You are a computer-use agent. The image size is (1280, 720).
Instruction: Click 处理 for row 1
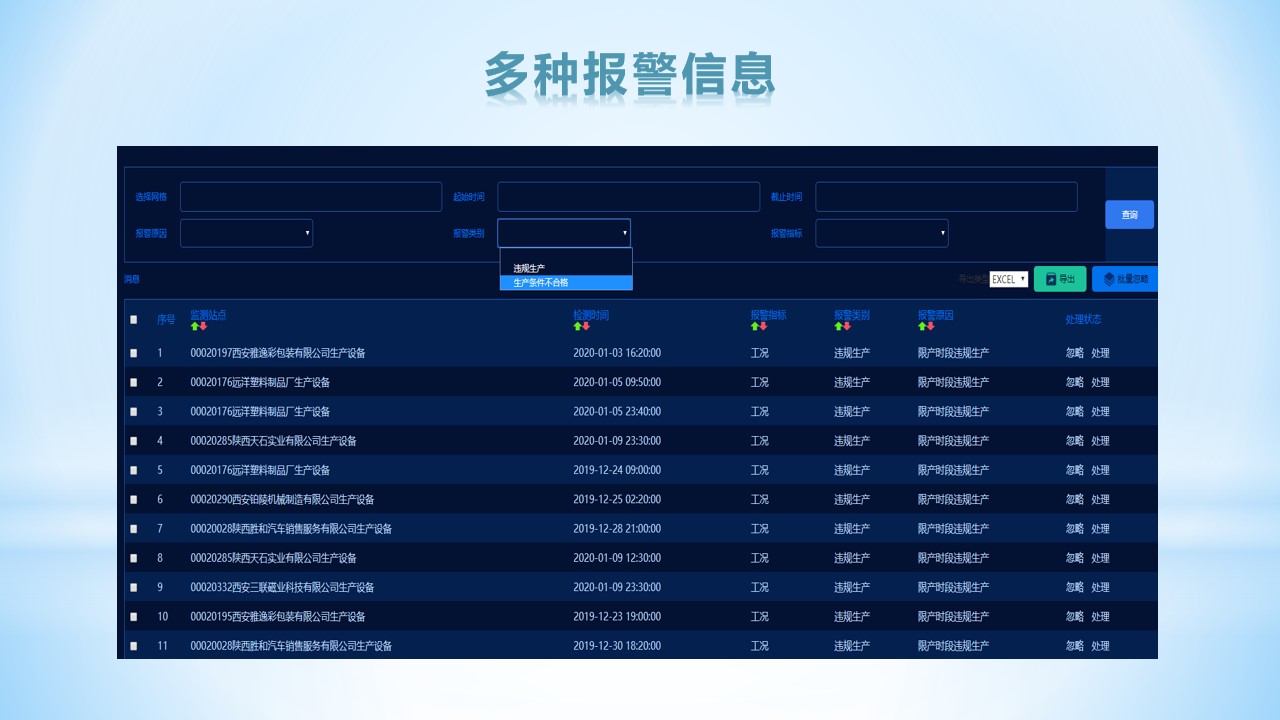[1100, 353]
